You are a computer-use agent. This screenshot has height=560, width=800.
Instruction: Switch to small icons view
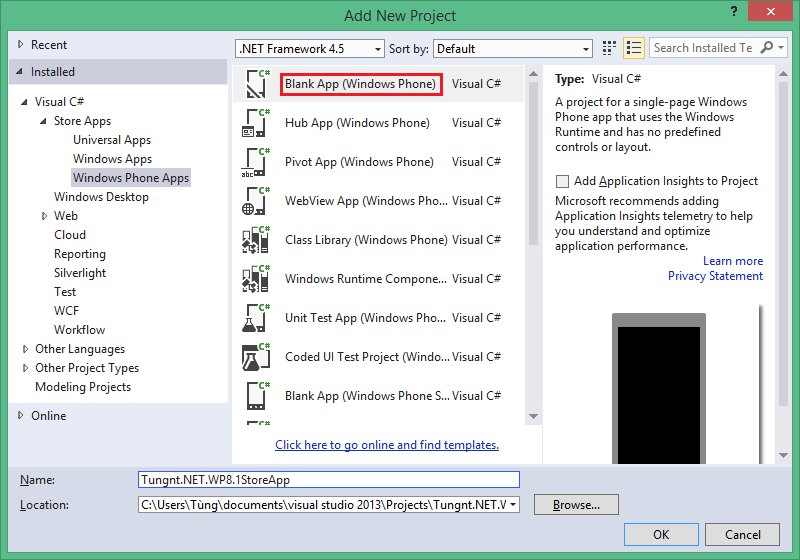point(609,48)
